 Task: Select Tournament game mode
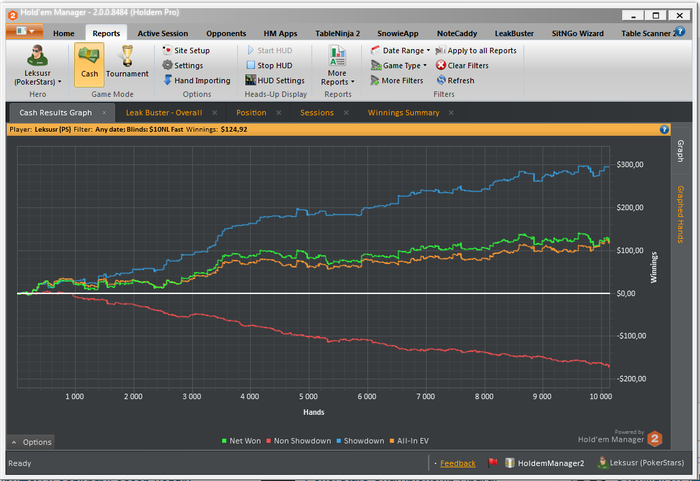click(127, 63)
